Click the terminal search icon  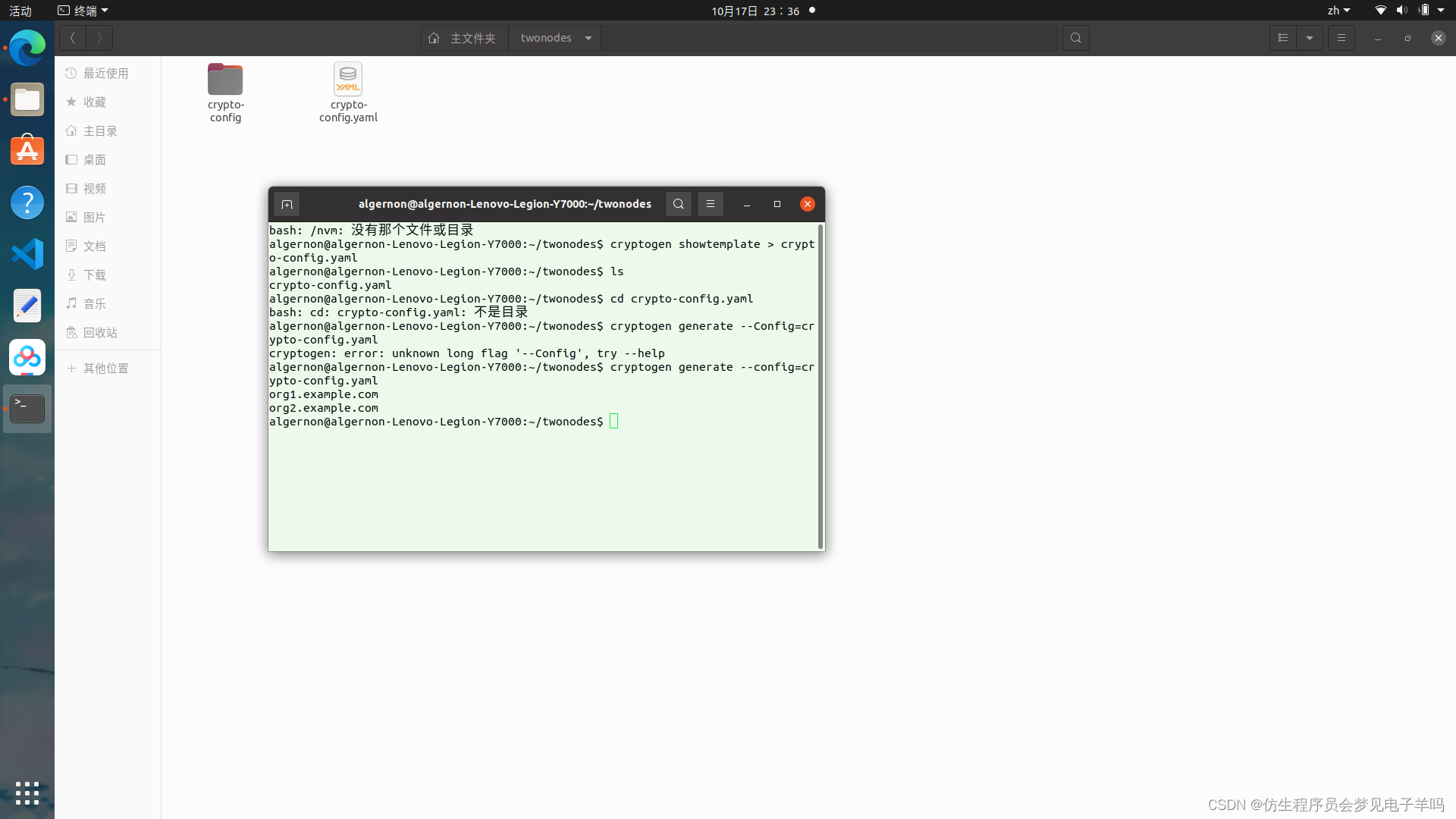679,204
